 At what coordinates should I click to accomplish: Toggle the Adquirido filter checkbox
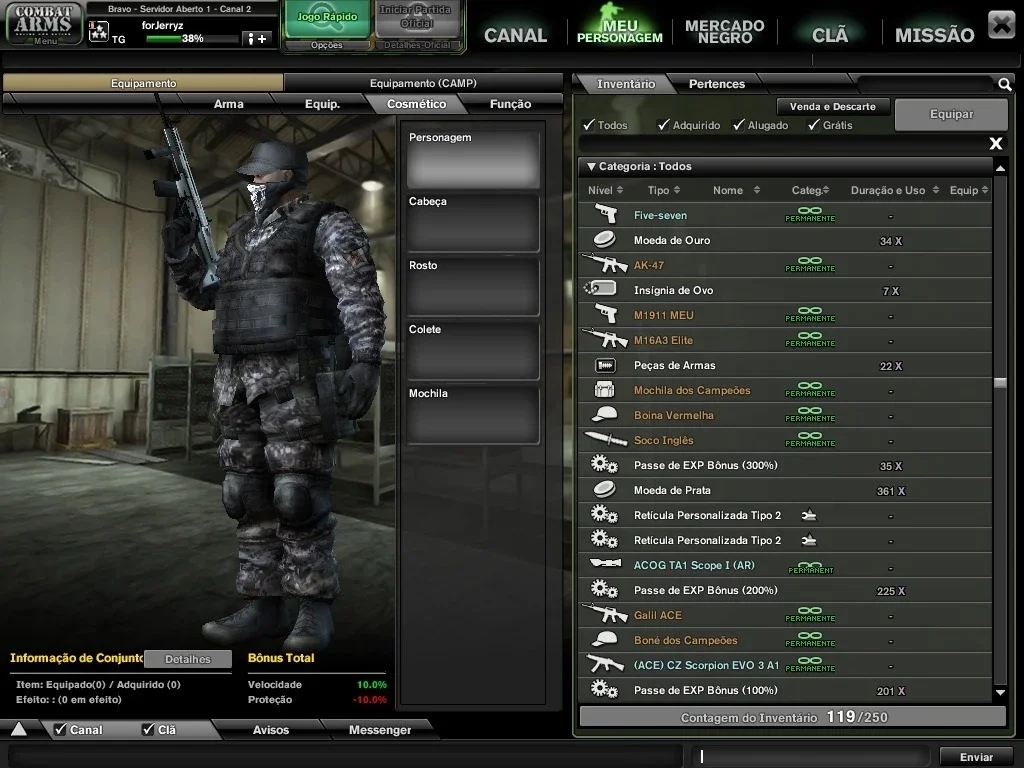point(664,124)
